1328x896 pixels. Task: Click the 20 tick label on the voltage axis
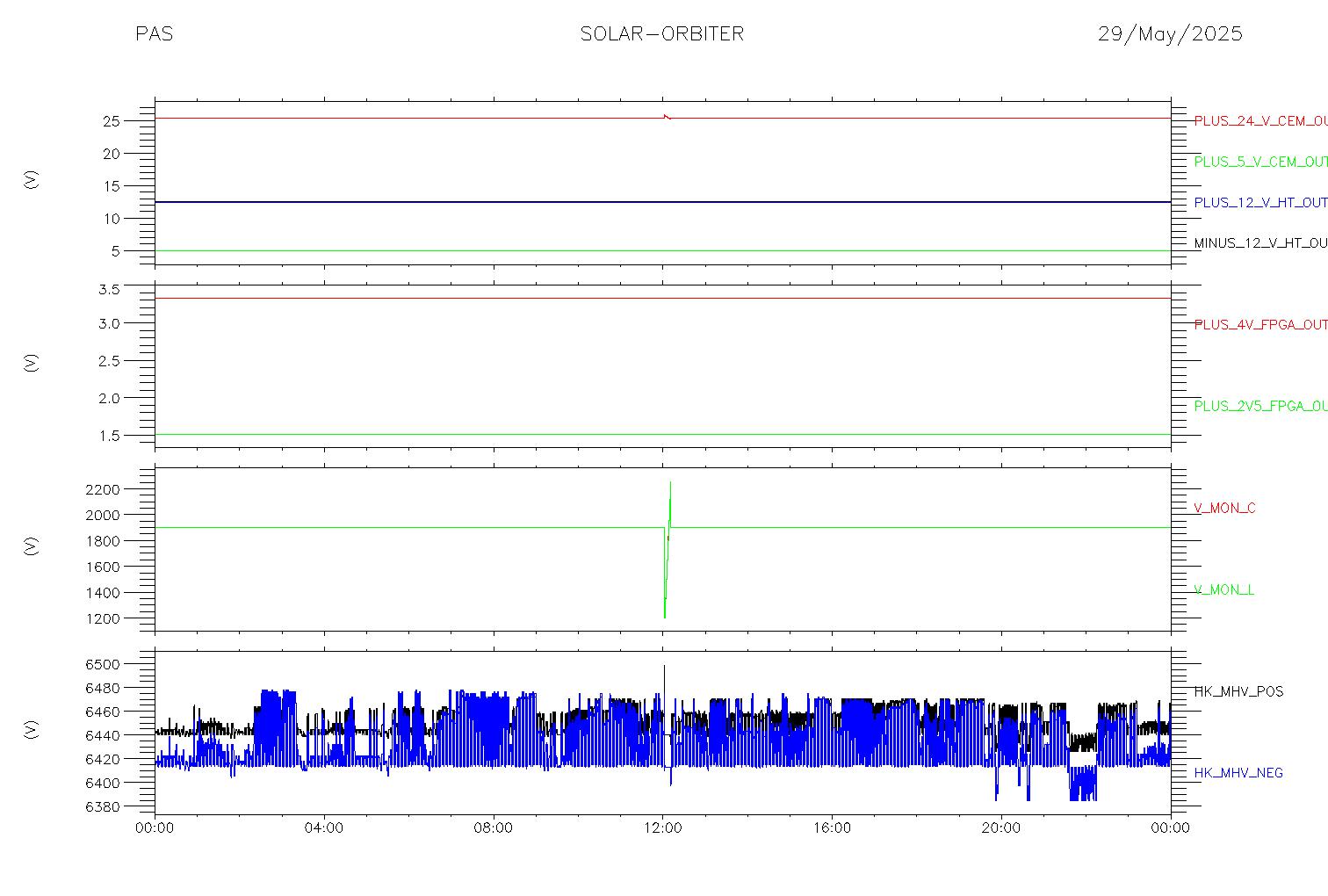[112, 154]
